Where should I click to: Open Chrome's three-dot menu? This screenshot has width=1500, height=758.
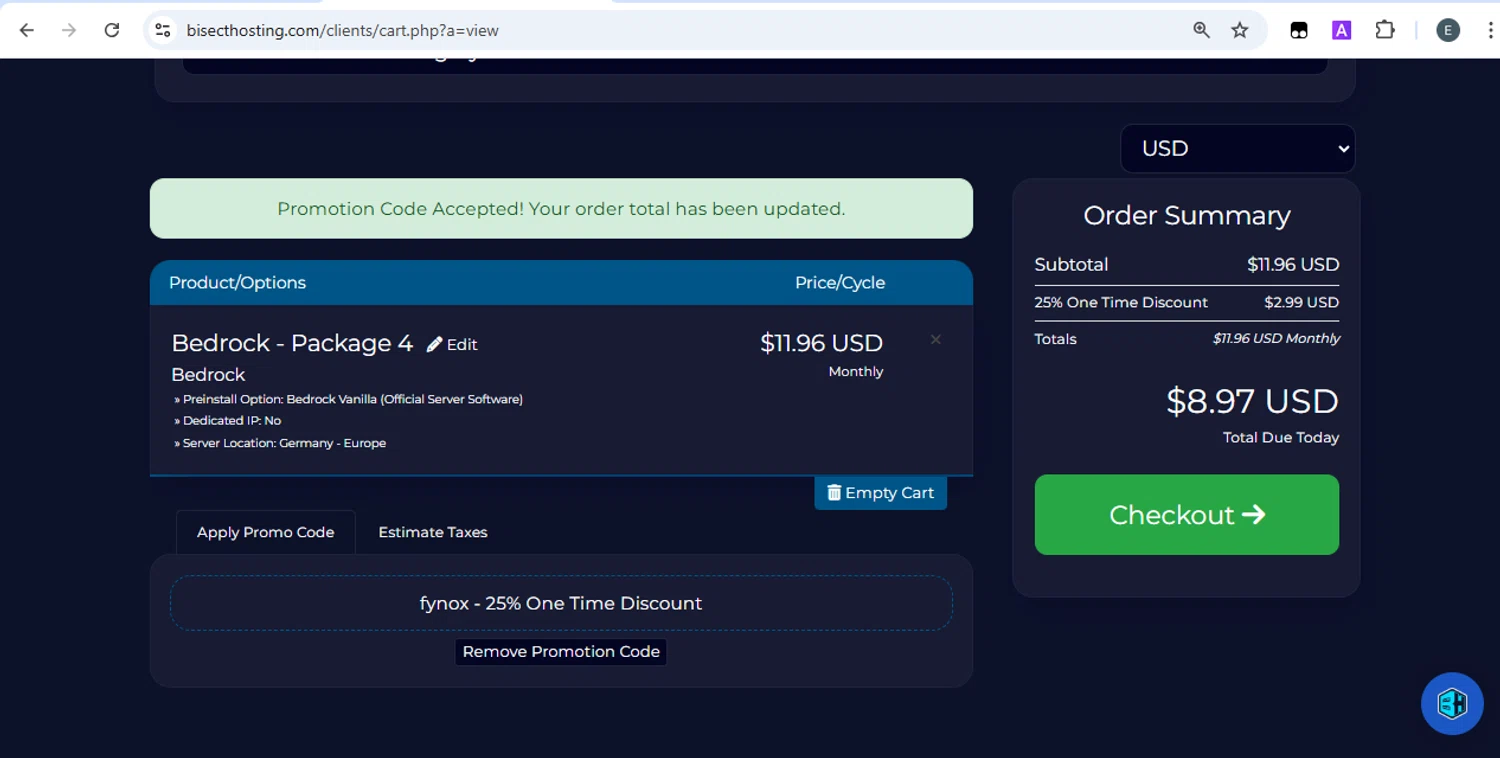[x=1489, y=30]
